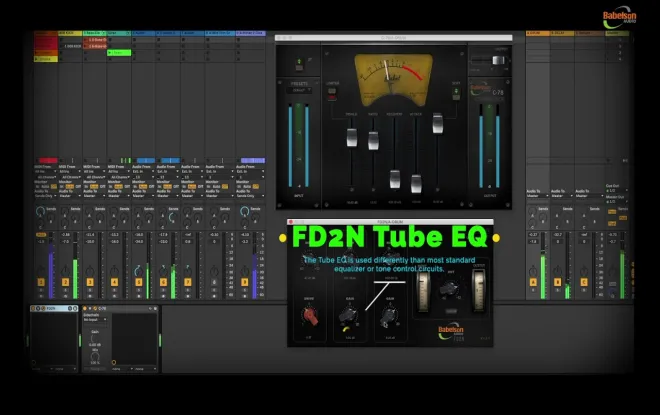Click the C-78 VU meter display
This screenshot has width=660, height=415.
tap(394, 80)
